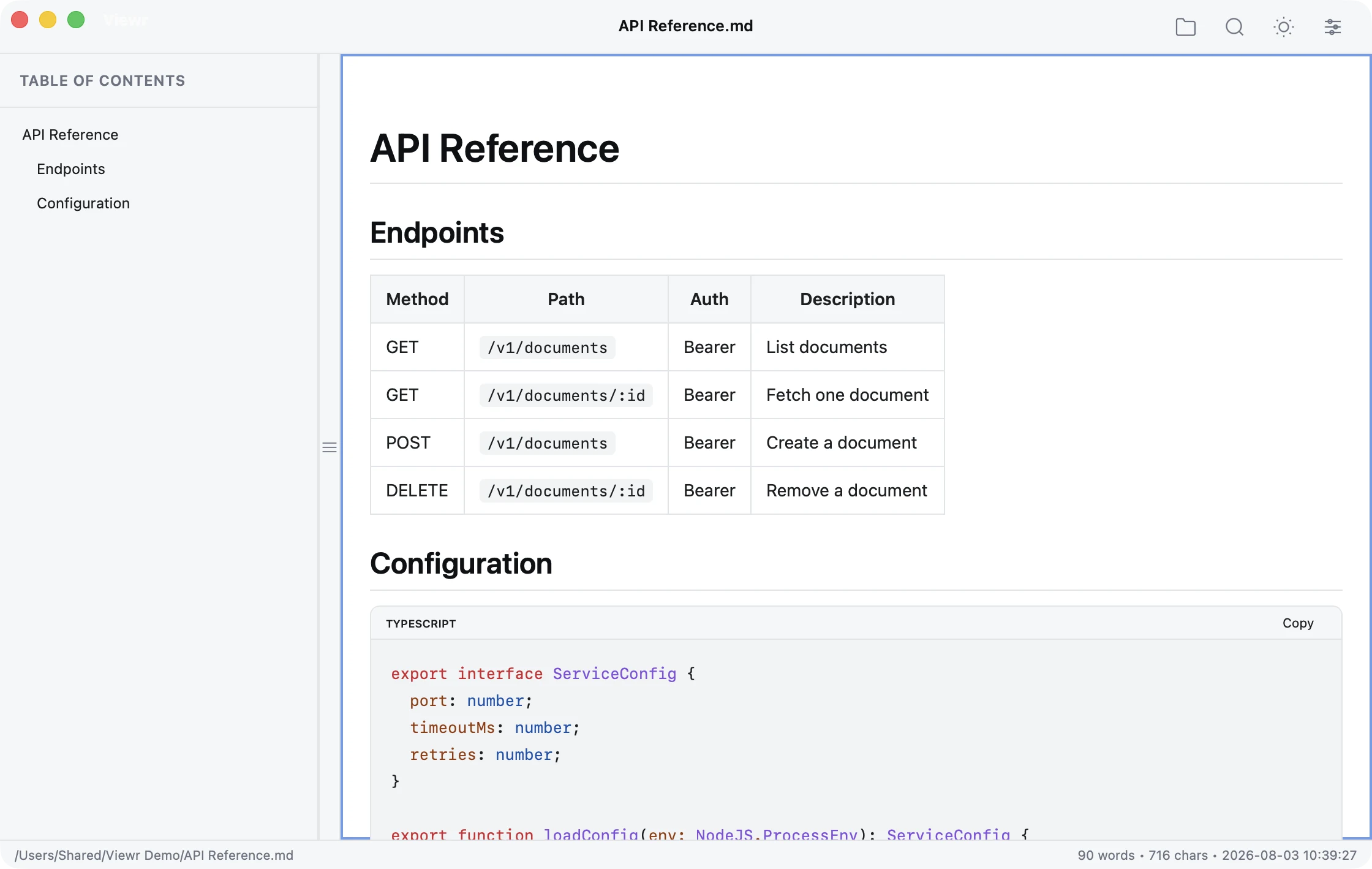This screenshot has height=869, width=1372.
Task: Click the path in the List documents row
Action: (548, 347)
